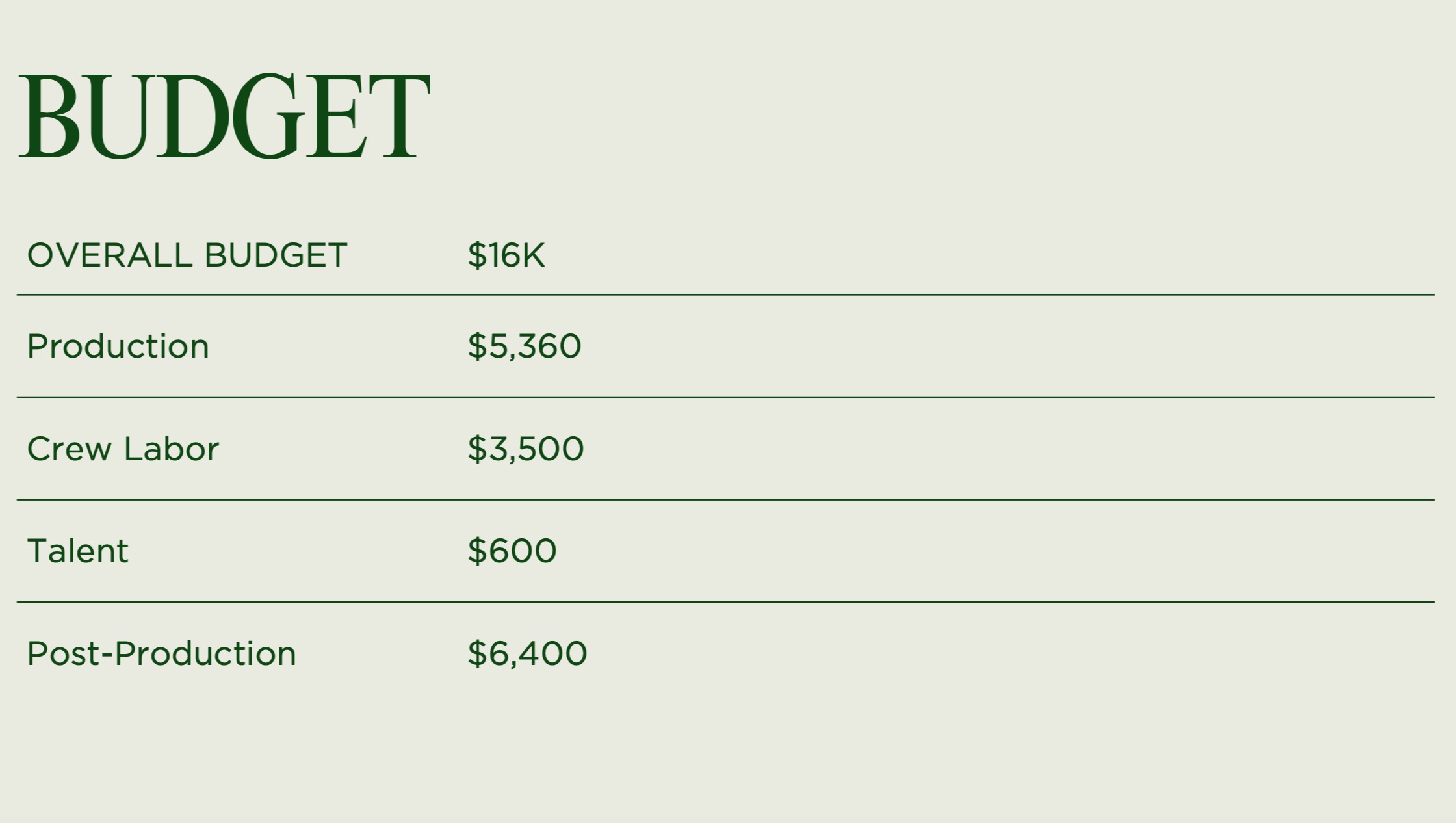Image resolution: width=1456 pixels, height=823 pixels.
Task: Click the dollar sign of the $600 amount
Action: click(476, 551)
